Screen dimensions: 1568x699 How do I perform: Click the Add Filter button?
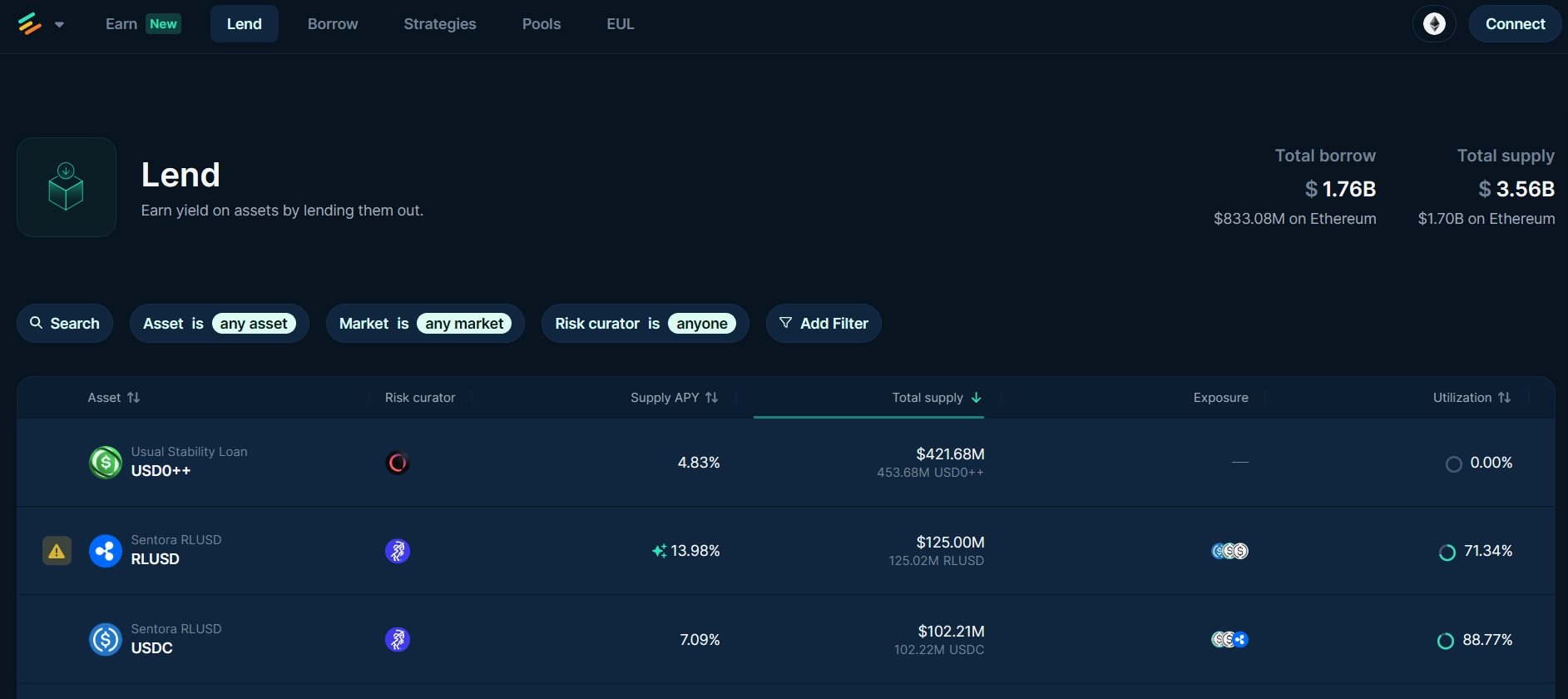(824, 324)
